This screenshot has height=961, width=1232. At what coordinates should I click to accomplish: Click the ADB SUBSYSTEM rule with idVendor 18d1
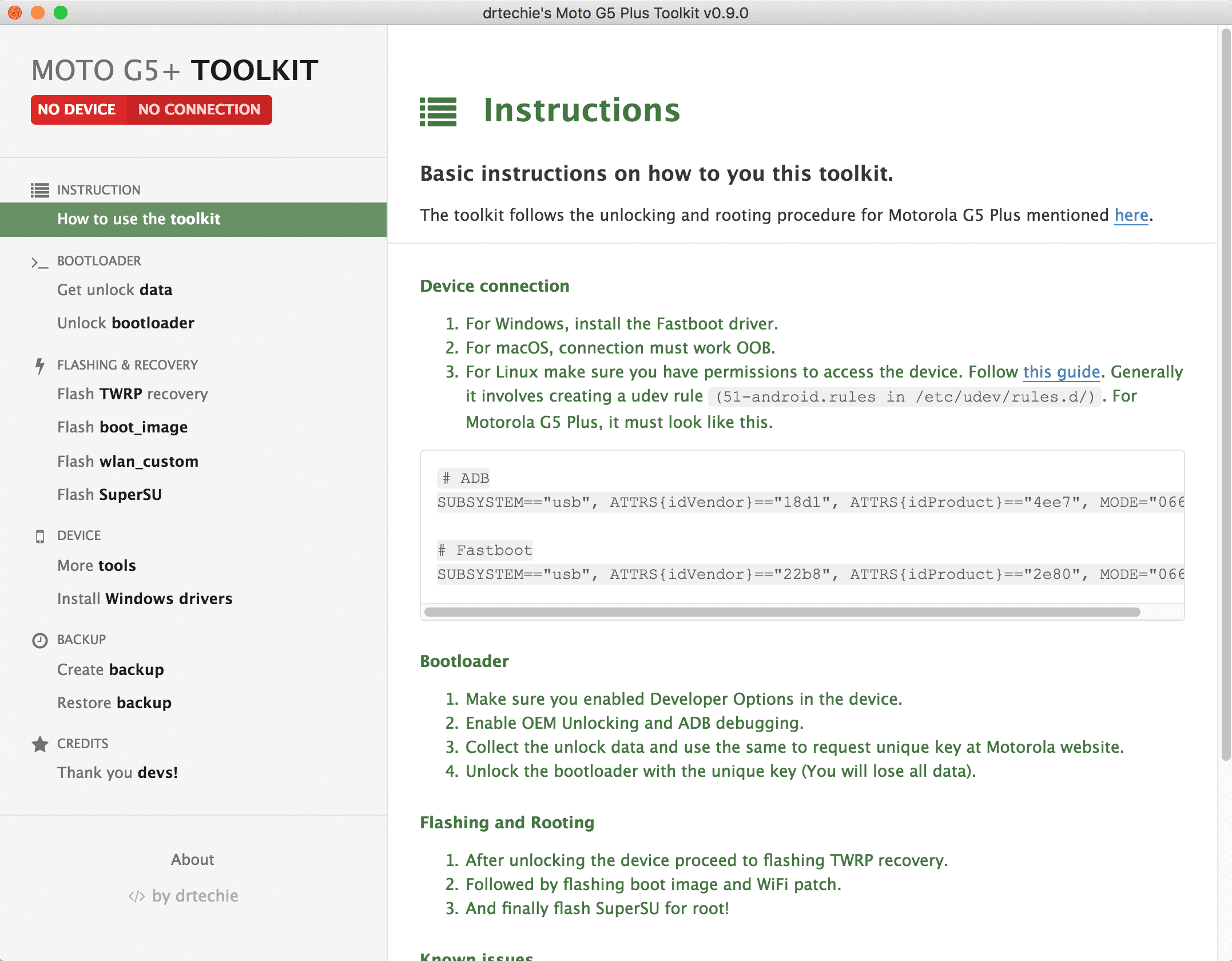(810, 502)
